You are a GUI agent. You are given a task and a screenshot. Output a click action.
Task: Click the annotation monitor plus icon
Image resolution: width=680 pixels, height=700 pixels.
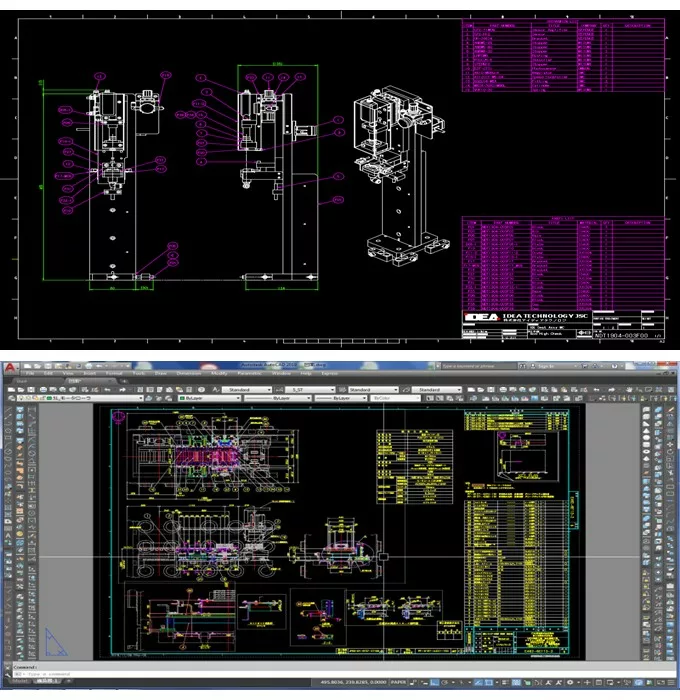click(x=587, y=682)
